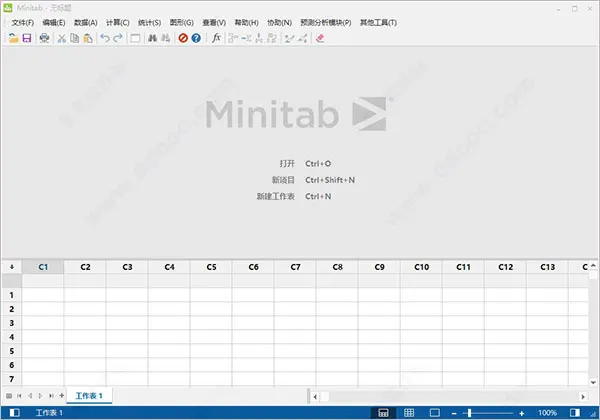The image size is (600, 420).
Task: Click the 新建工作表 Ctrl+N shortcut hint
Action: [294, 196]
